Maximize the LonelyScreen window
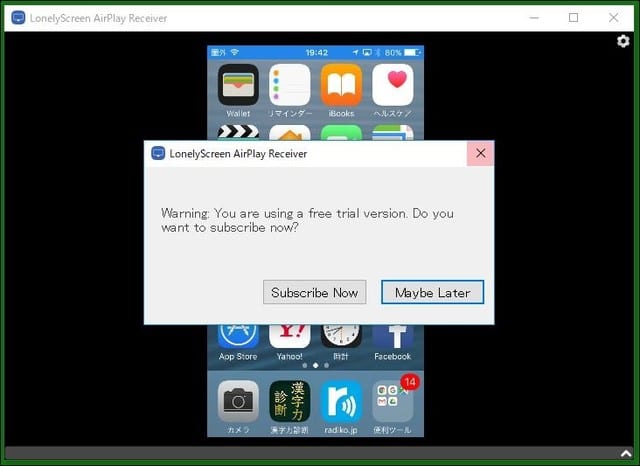 [573, 18]
